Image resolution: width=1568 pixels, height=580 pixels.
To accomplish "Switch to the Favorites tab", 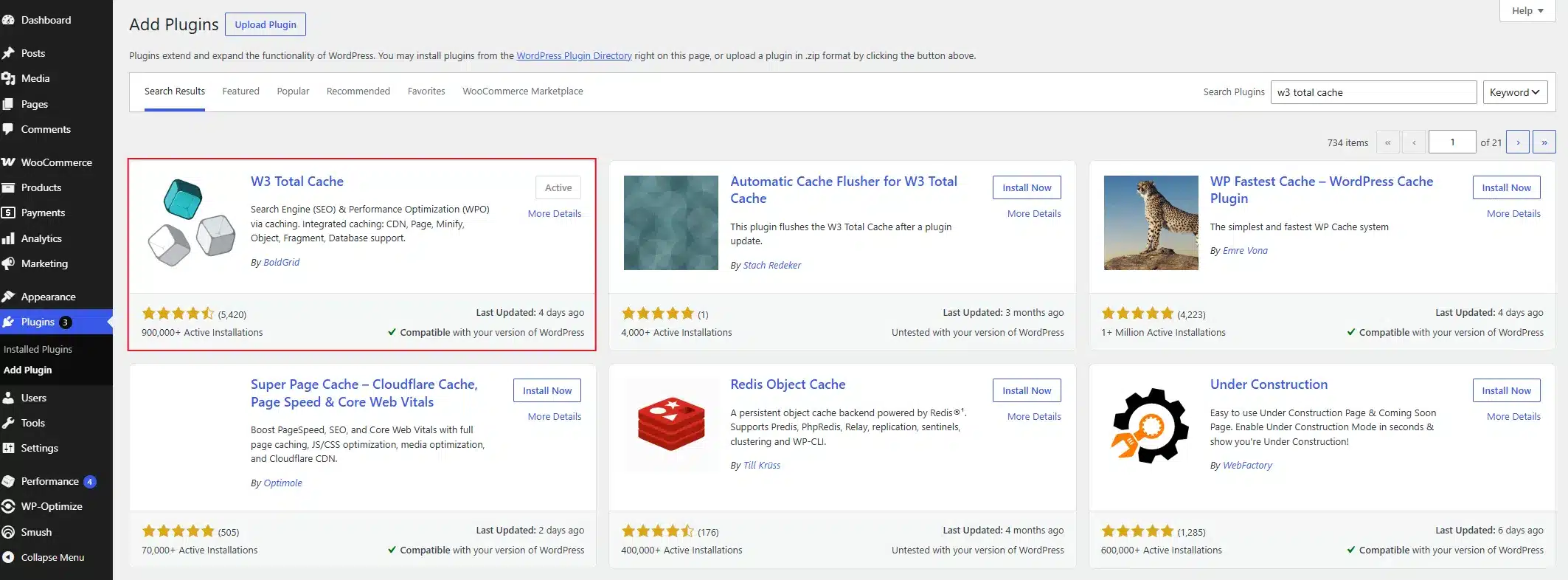I will click(x=426, y=92).
